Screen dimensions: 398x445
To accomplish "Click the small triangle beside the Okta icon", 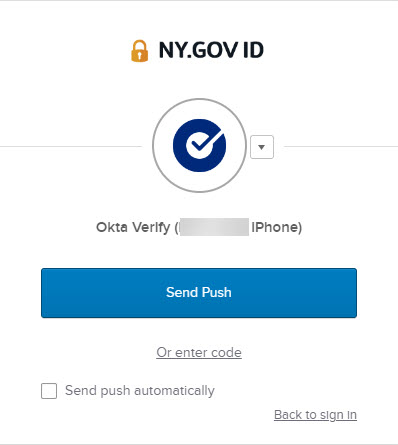I will click(262, 147).
